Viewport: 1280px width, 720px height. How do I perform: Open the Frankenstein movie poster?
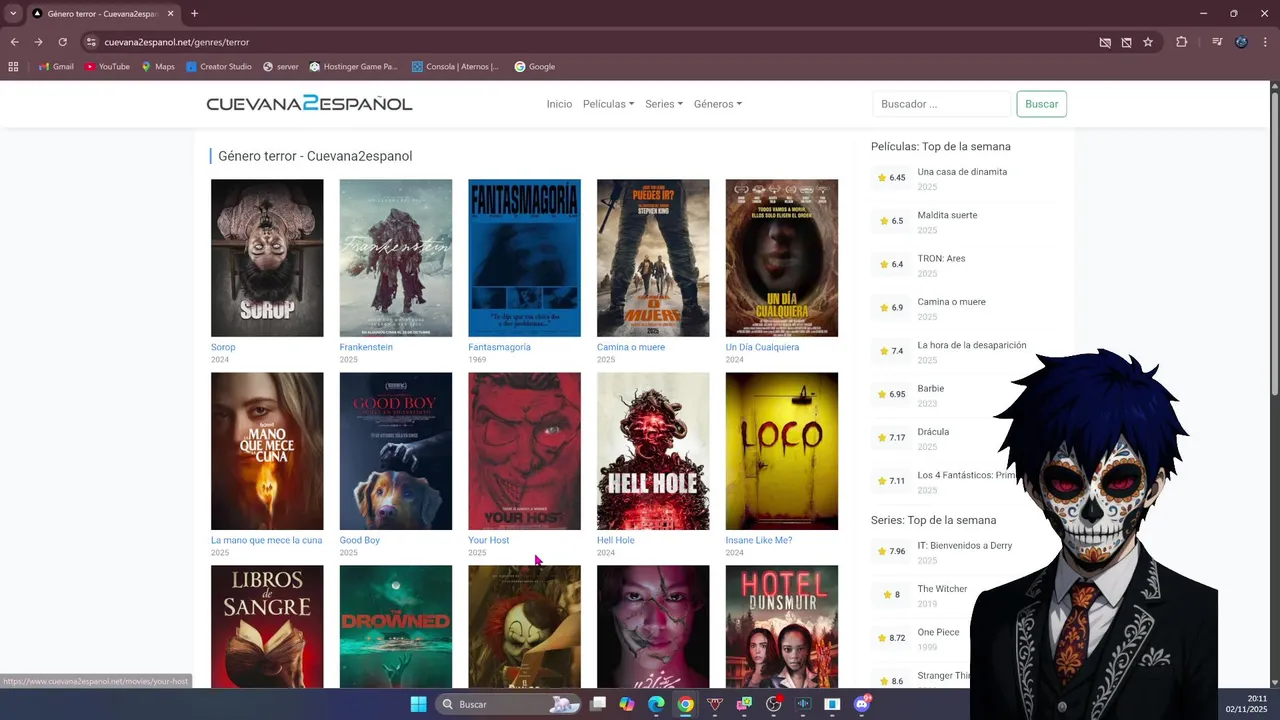point(396,258)
